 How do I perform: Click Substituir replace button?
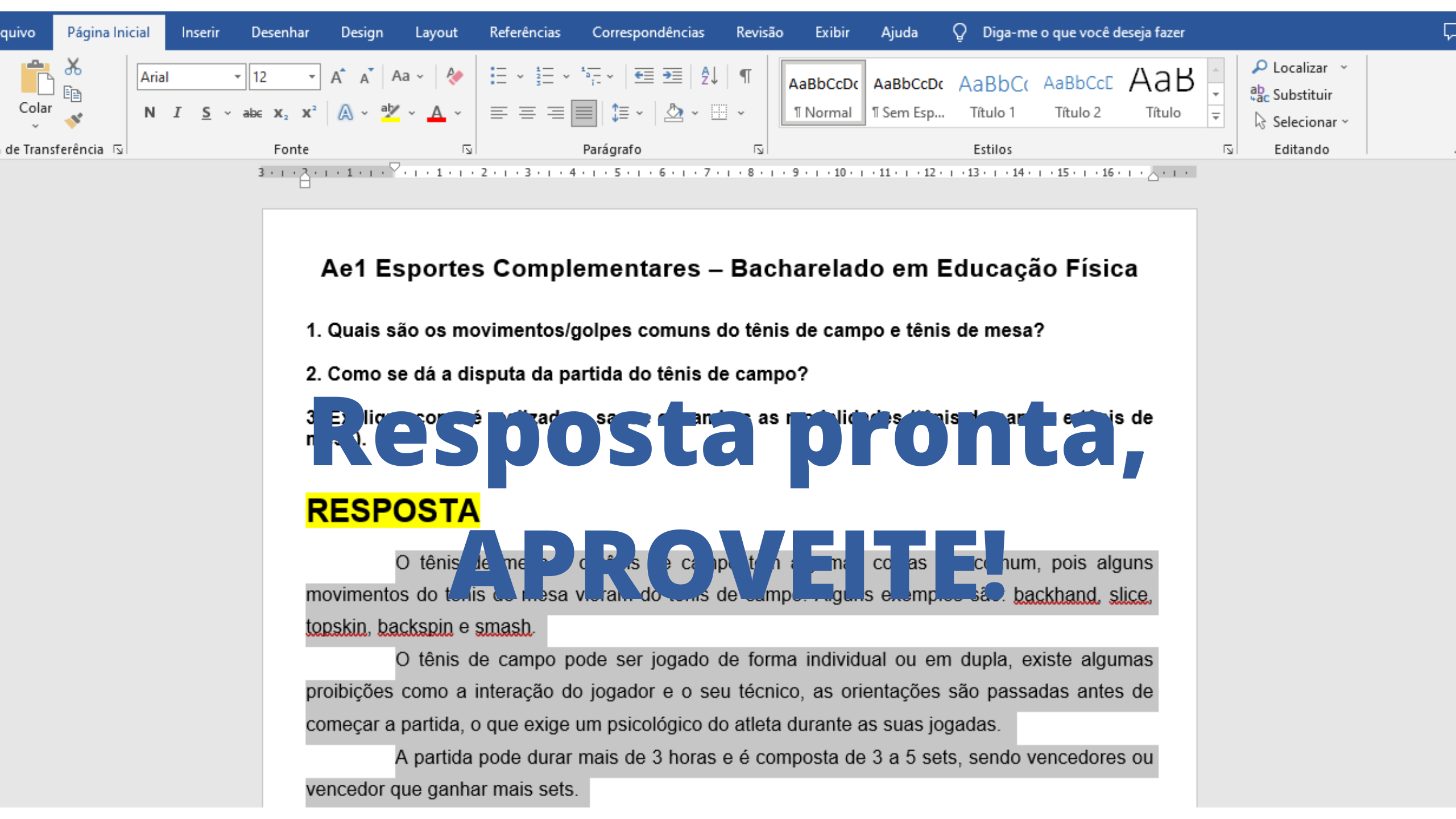[1291, 94]
